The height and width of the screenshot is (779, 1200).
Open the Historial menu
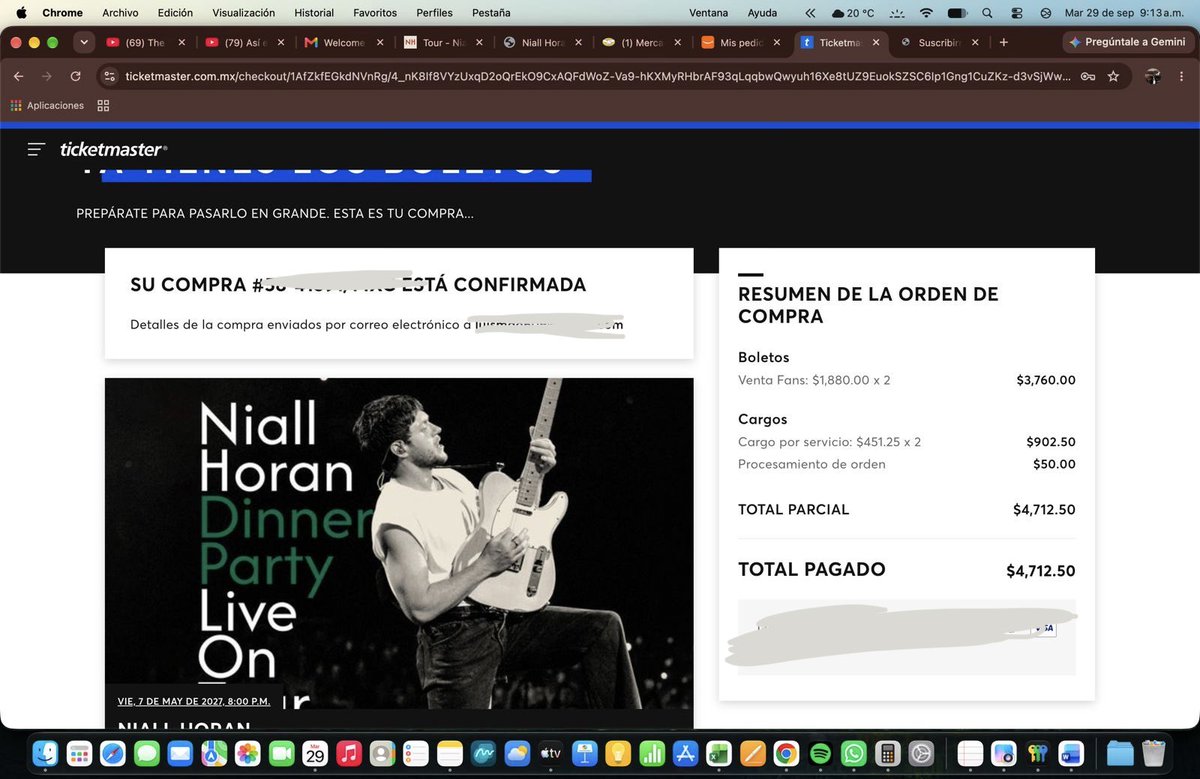pyautogui.click(x=314, y=13)
